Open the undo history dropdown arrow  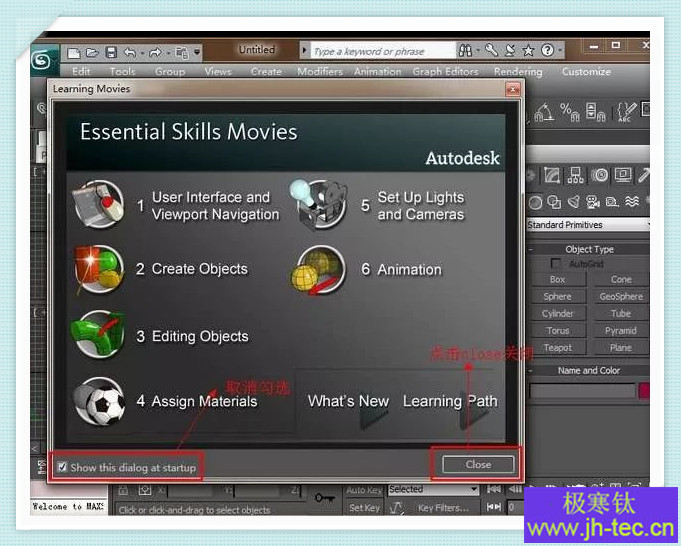click(x=142, y=53)
